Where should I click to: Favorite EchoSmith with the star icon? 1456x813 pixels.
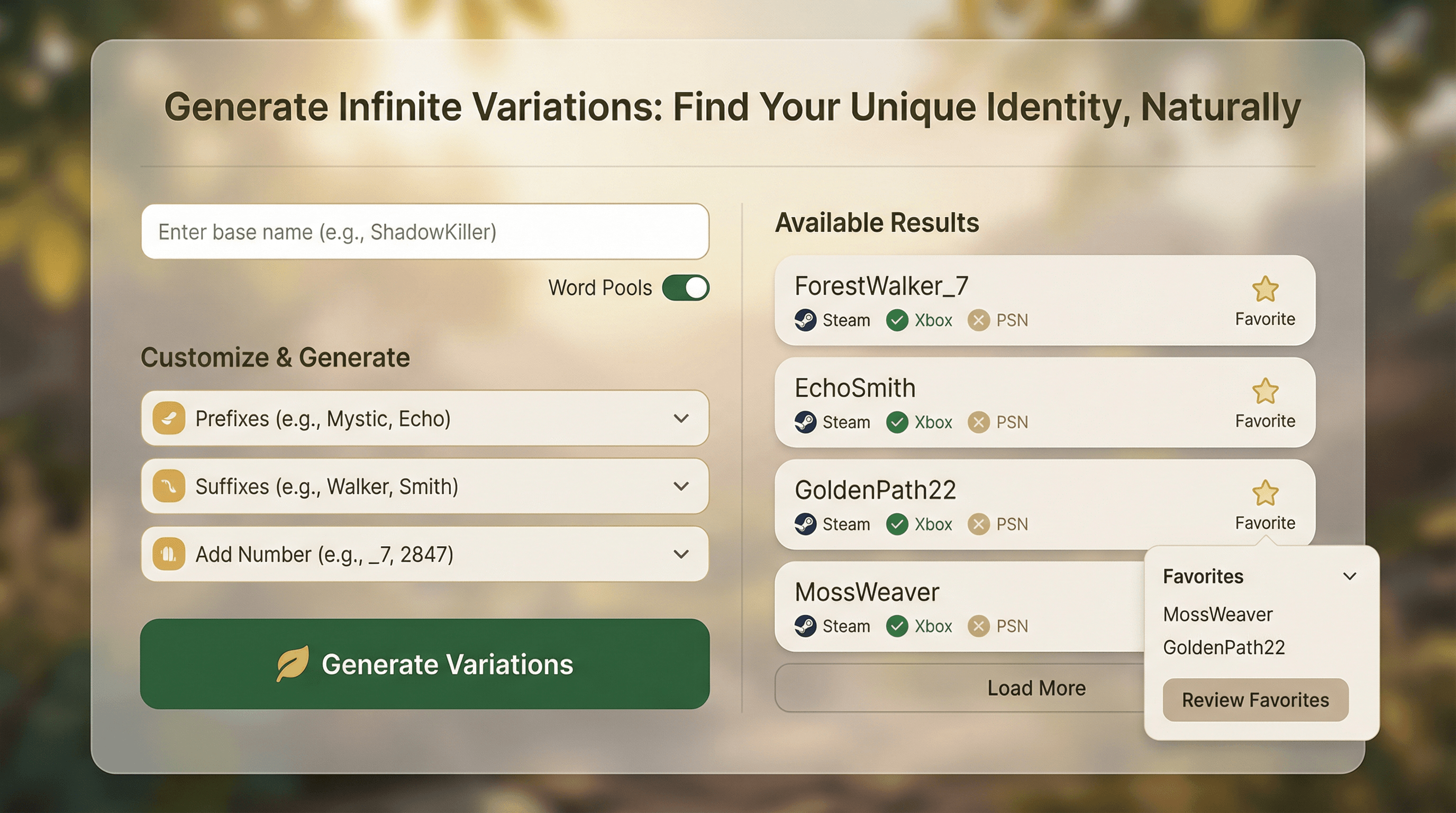(1265, 391)
